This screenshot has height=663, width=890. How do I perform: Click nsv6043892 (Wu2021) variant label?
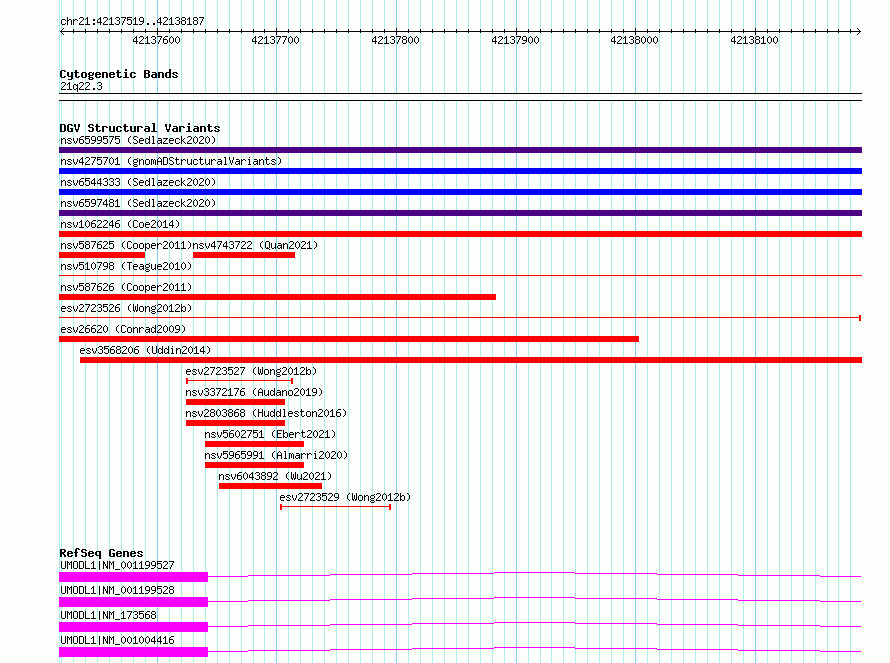(275, 476)
